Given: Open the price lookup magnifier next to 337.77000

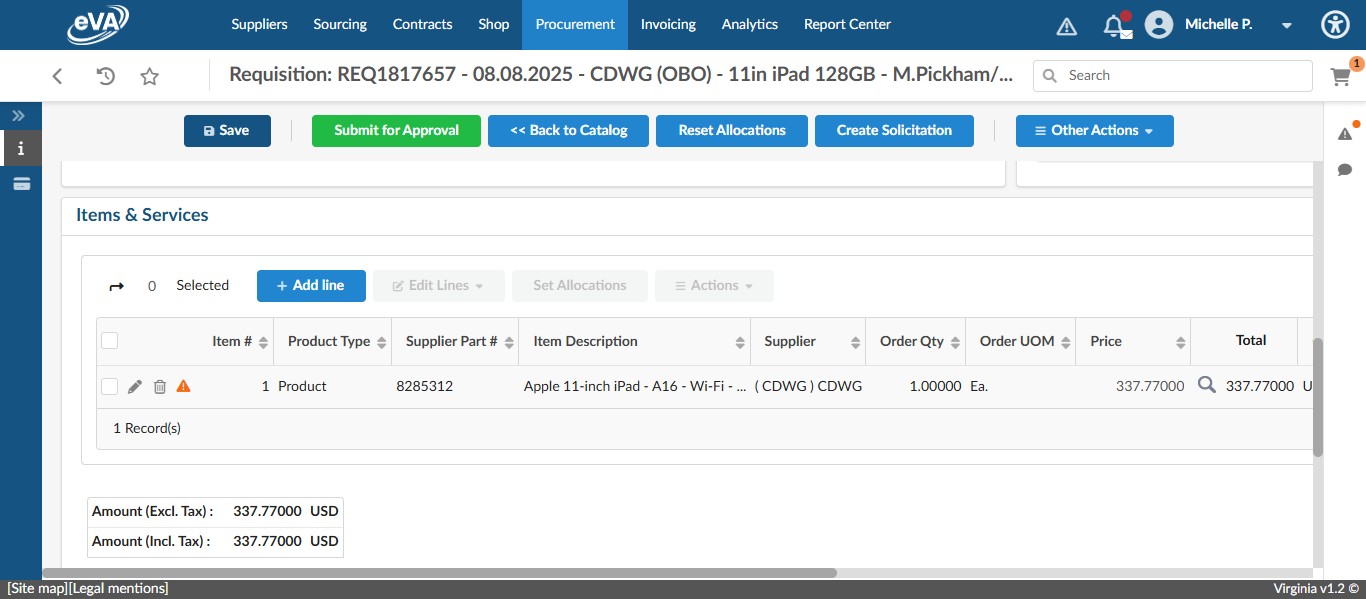Looking at the screenshot, I should (1206, 384).
